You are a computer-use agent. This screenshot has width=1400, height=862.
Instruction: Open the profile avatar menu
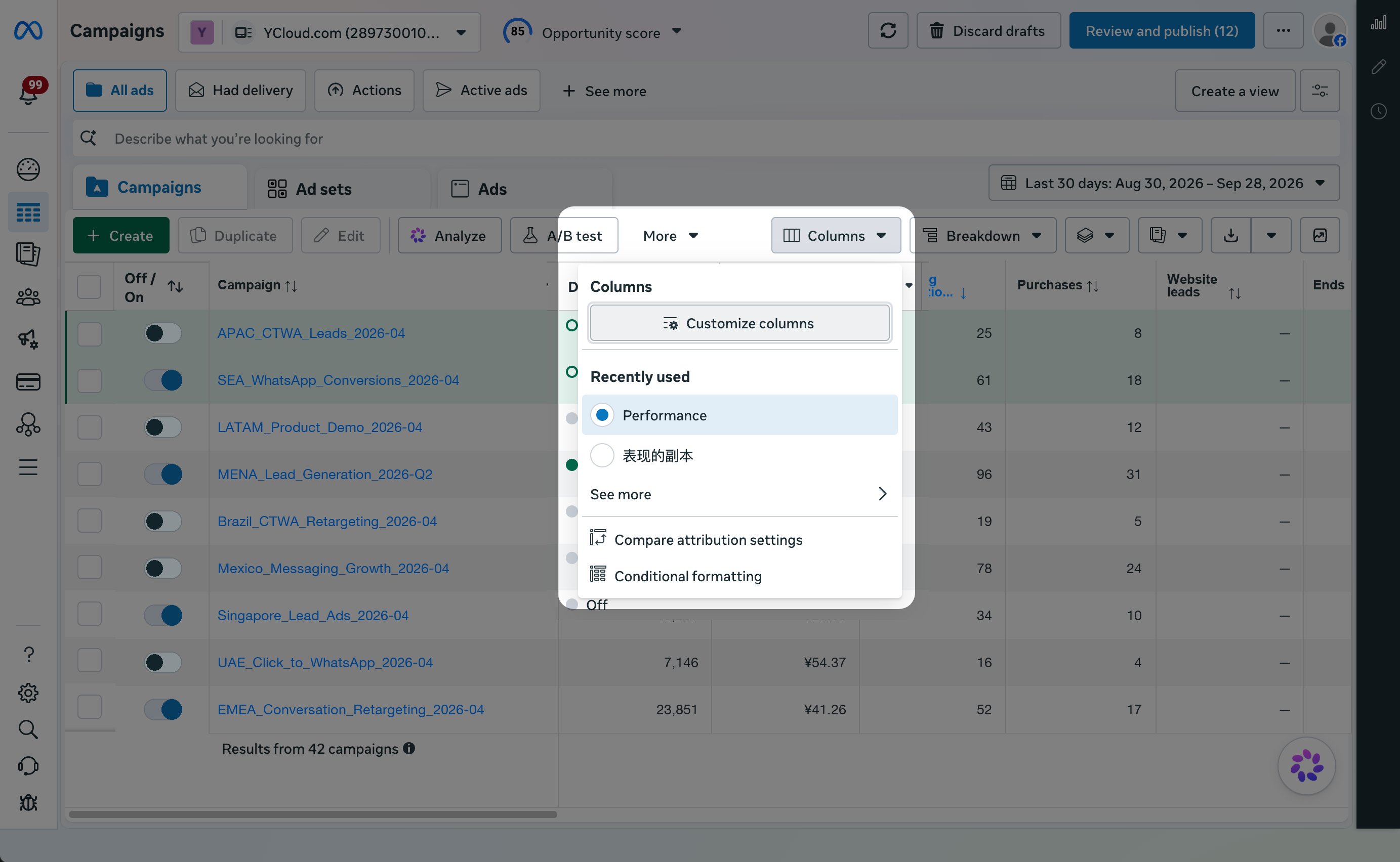(x=1330, y=31)
